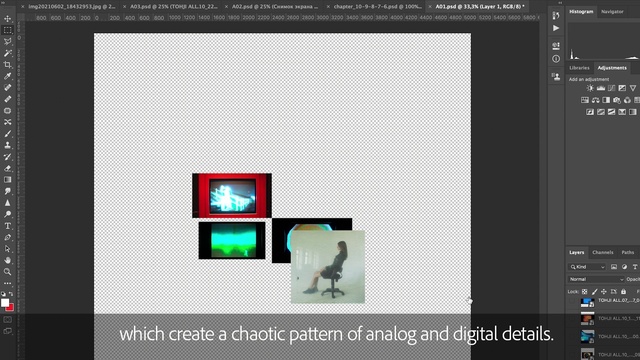Screen dimensions: 640x360
Task: Toggle prevent artboard auto-nesting lock
Action: click(x=613, y=291)
